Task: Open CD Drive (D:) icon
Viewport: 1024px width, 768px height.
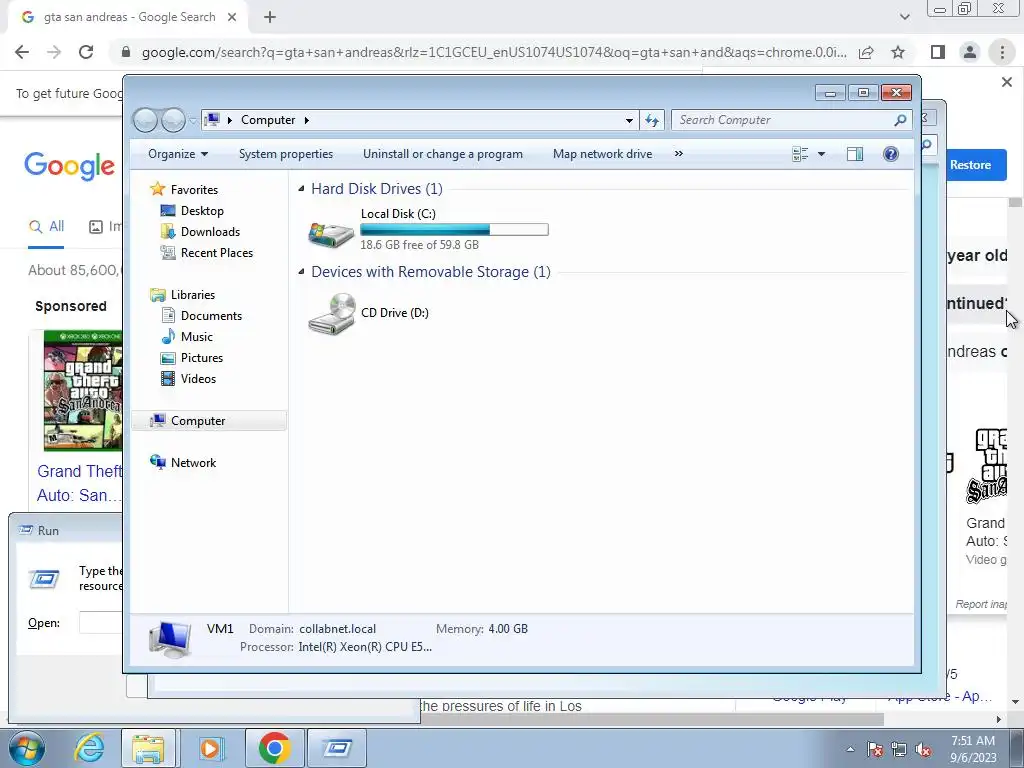Action: point(332,314)
